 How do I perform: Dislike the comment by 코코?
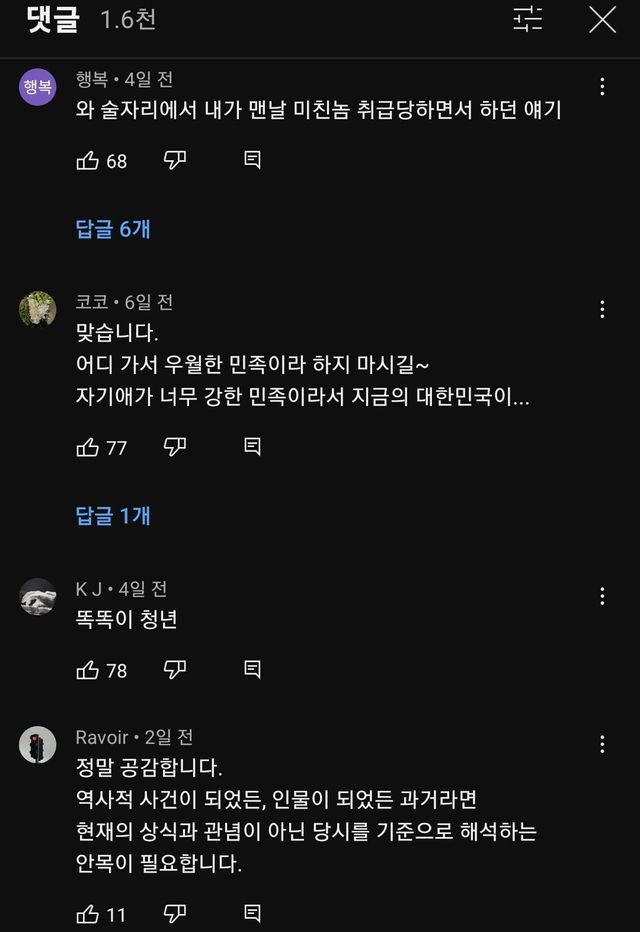[x=175, y=447]
